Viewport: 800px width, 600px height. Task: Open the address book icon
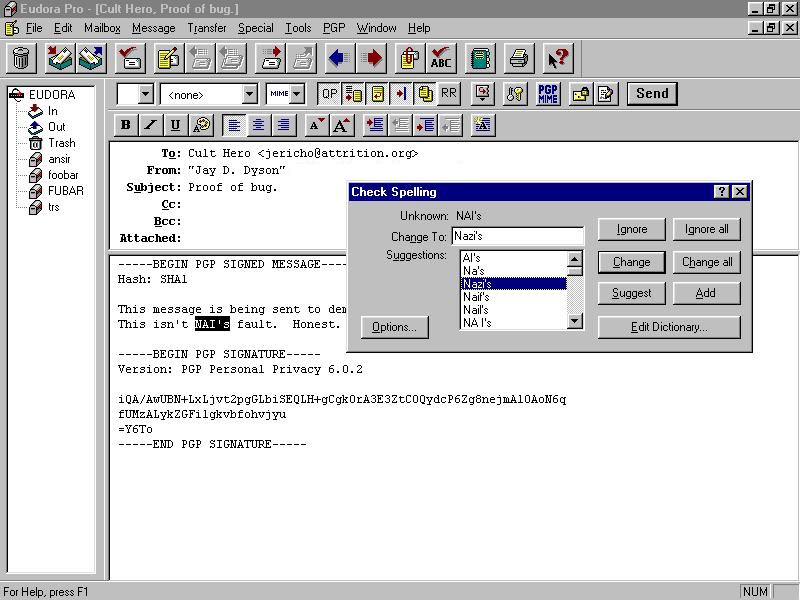pos(481,59)
